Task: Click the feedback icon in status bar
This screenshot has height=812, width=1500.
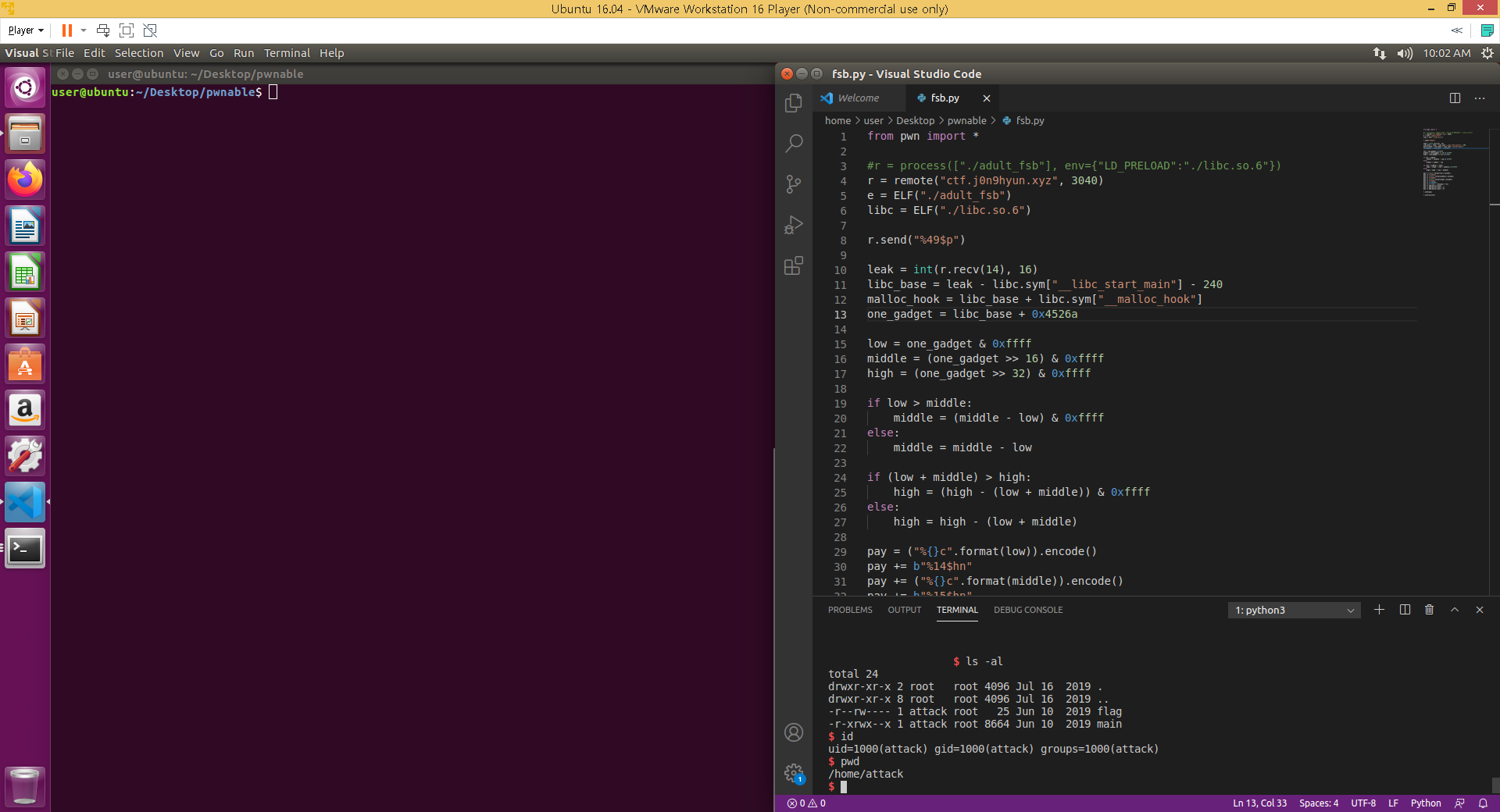Action: (1459, 803)
